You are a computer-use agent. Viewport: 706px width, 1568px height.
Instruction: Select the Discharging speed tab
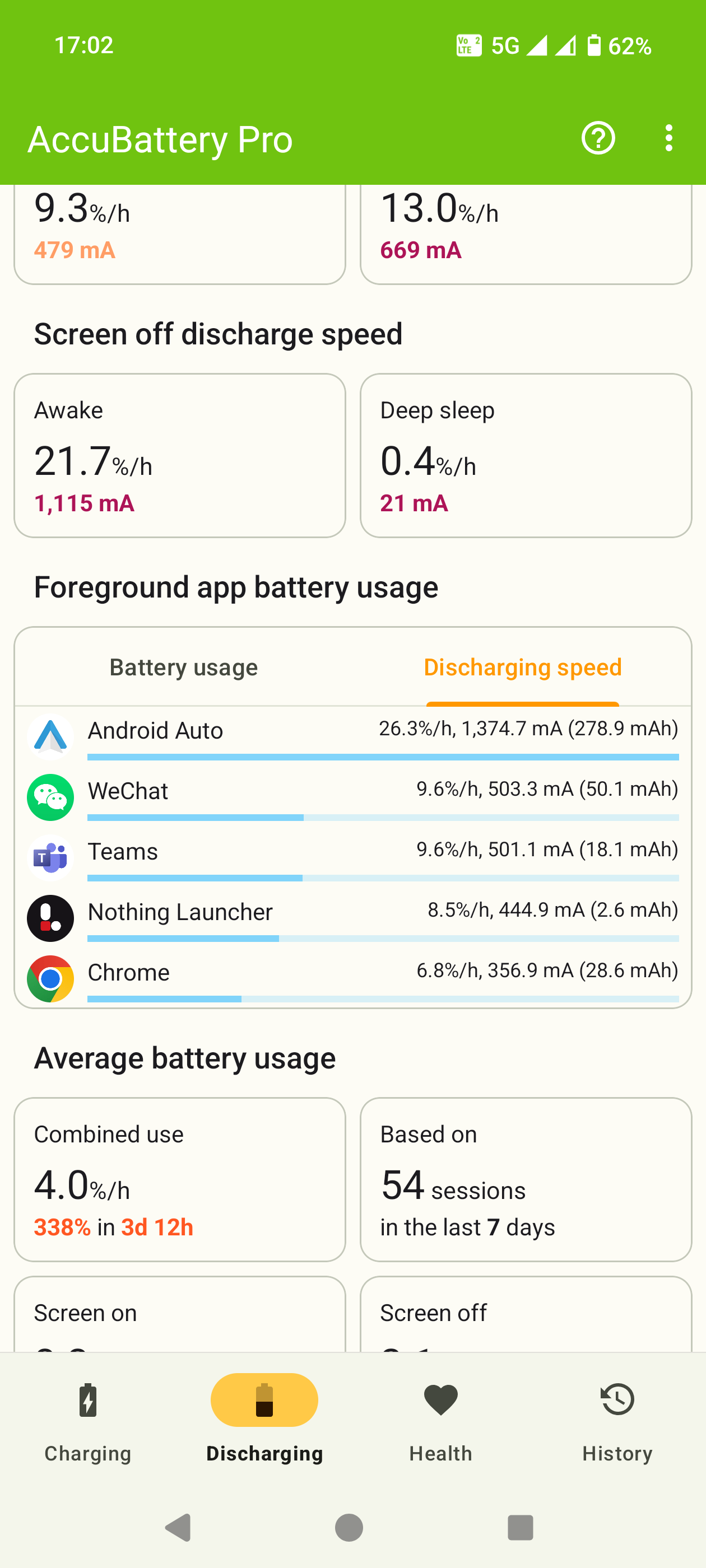[522, 667]
